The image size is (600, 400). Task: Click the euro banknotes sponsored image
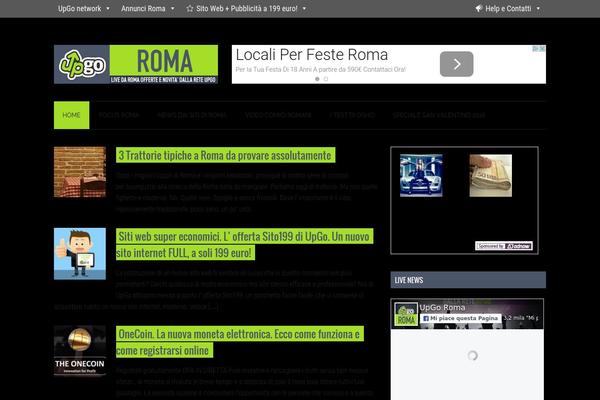click(491, 176)
